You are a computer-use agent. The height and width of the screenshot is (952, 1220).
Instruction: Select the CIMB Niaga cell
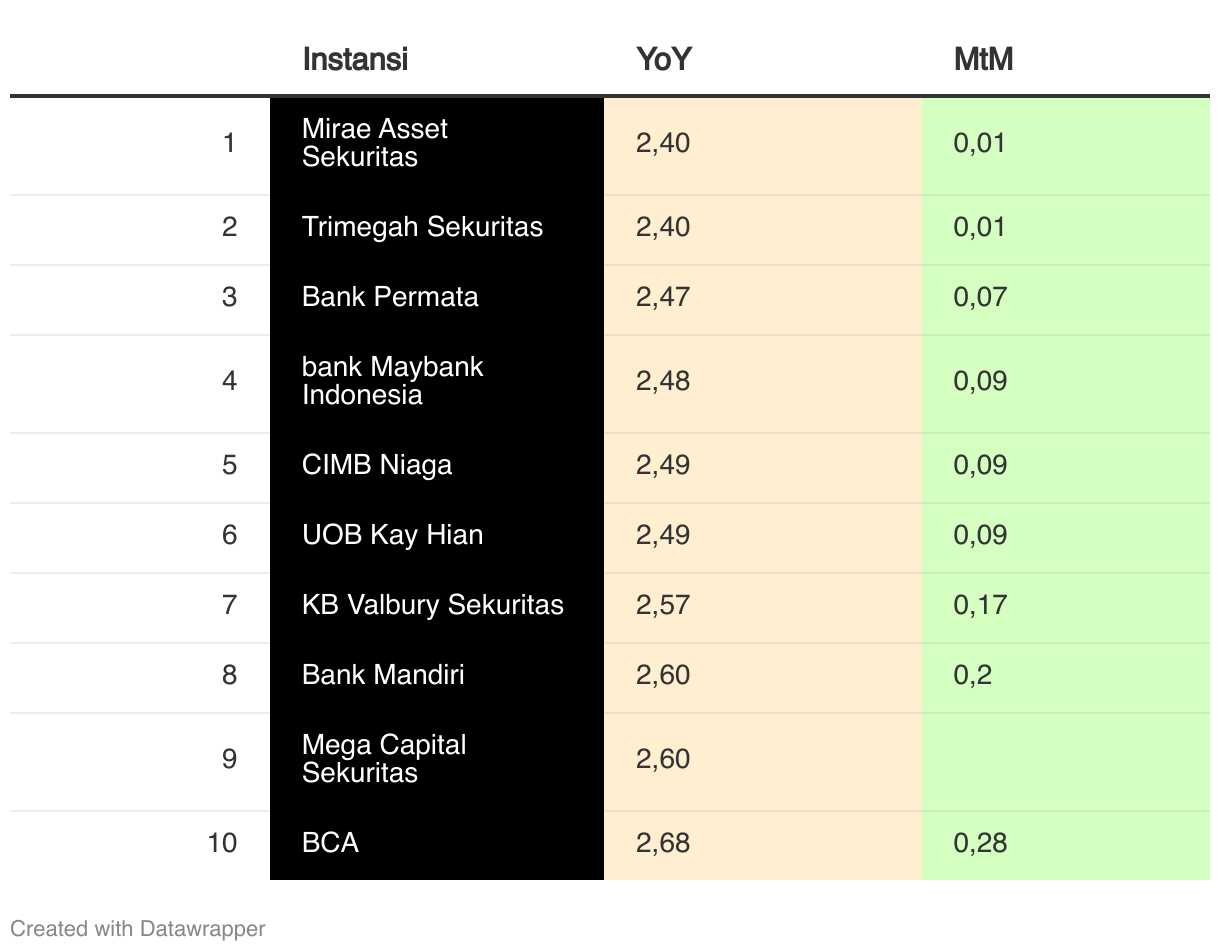click(437, 465)
